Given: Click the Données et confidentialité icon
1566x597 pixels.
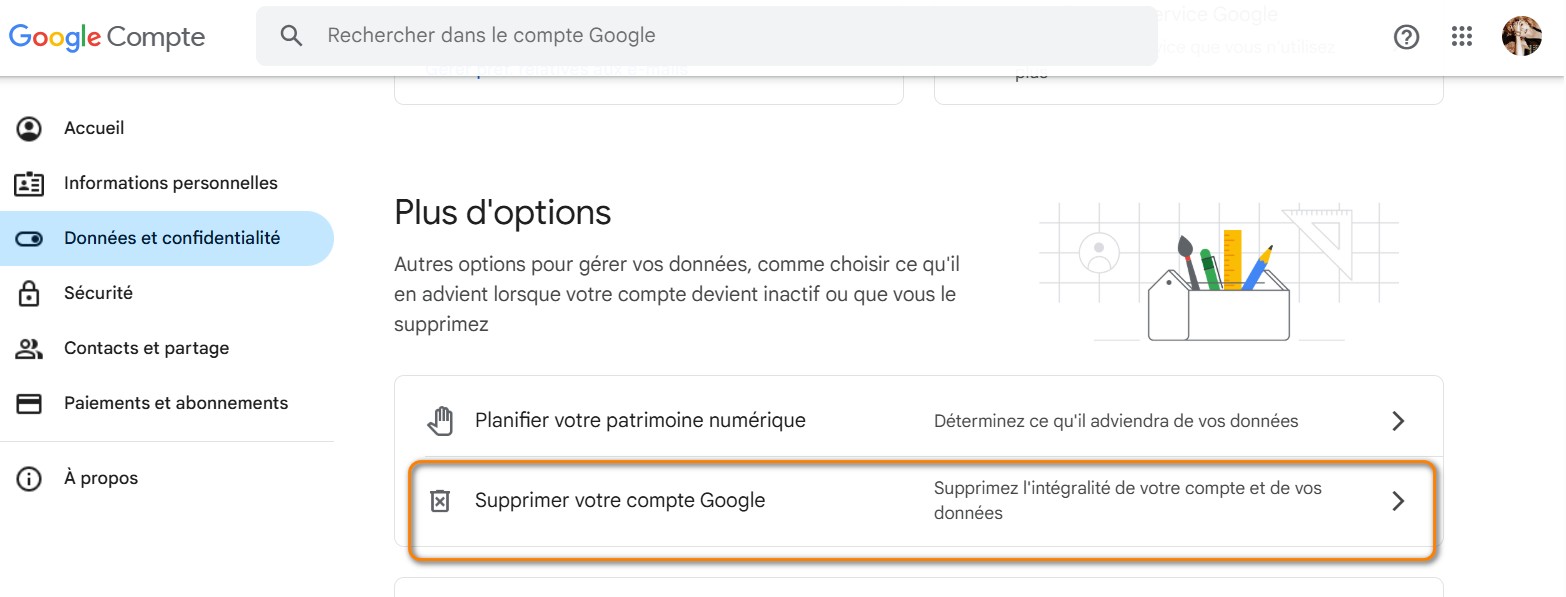Looking at the screenshot, I should click(x=30, y=238).
